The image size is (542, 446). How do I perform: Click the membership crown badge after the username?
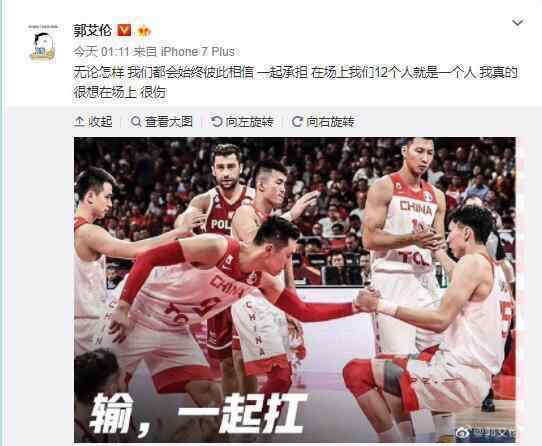click(x=144, y=31)
